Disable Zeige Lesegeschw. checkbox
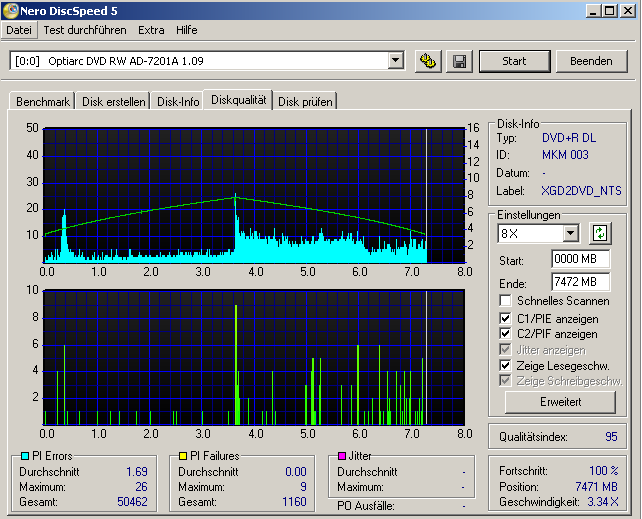The width and height of the screenshot is (642, 519). 506,366
